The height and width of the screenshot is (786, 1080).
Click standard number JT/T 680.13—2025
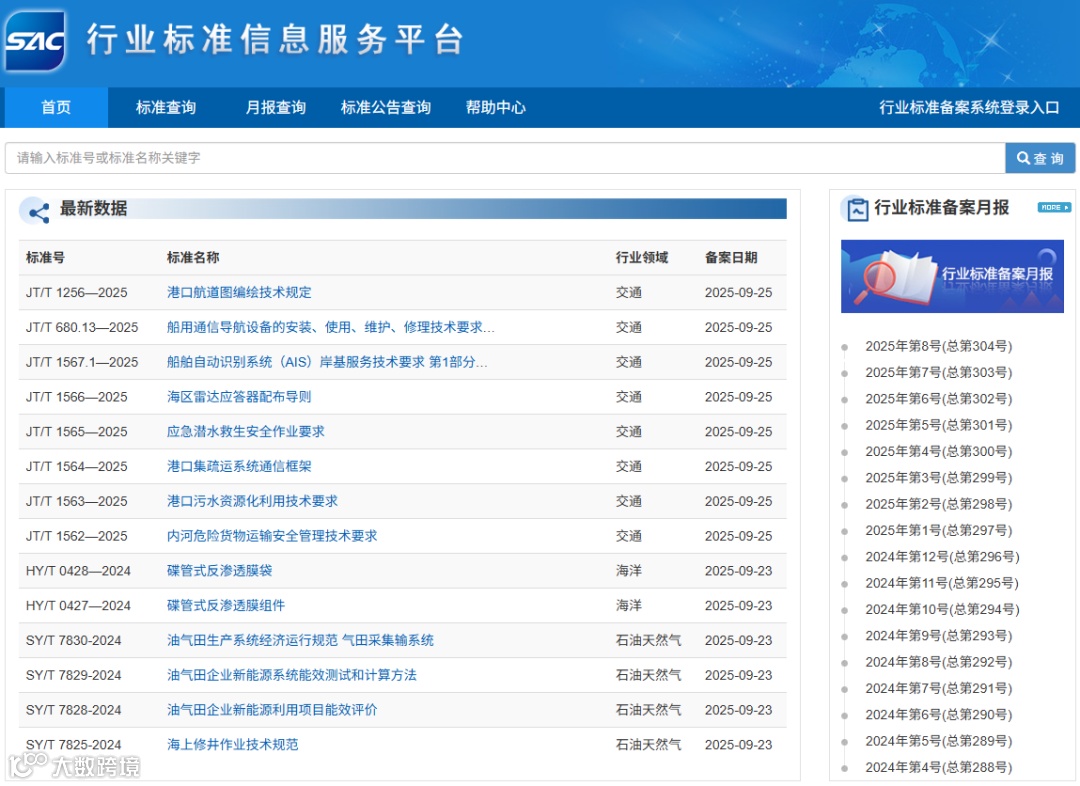tap(82, 327)
